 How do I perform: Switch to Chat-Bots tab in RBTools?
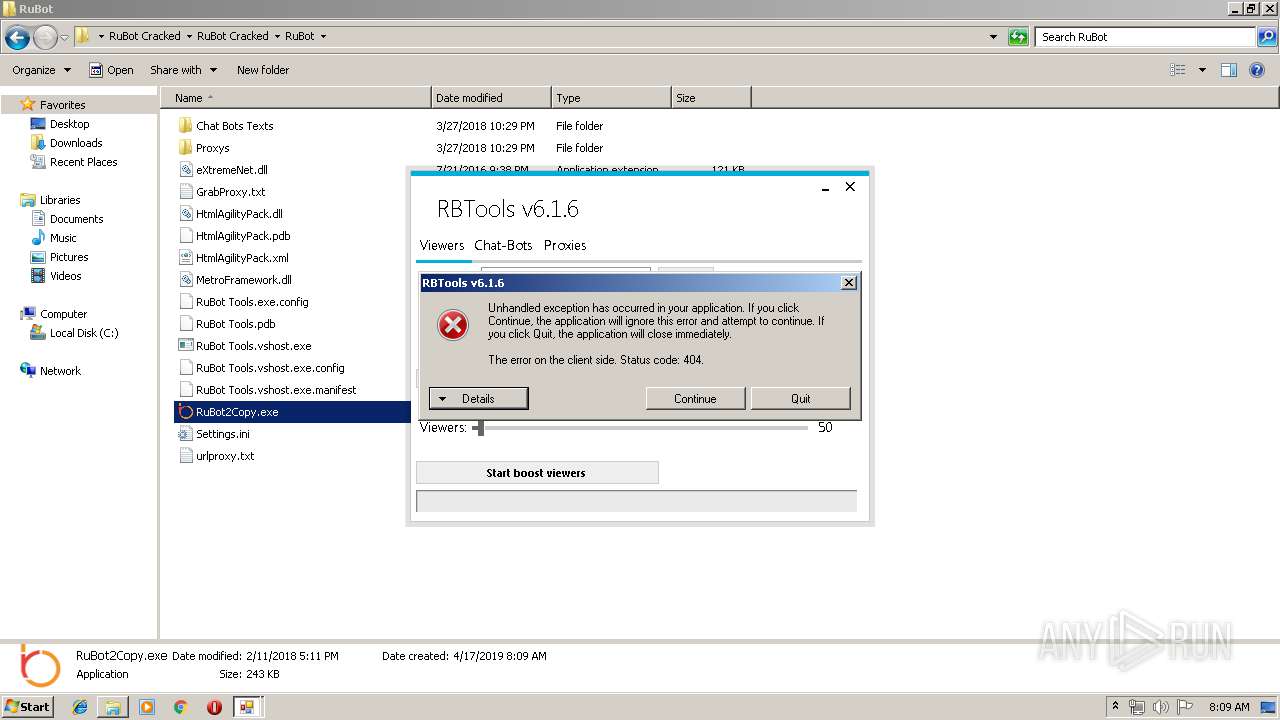tap(503, 245)
